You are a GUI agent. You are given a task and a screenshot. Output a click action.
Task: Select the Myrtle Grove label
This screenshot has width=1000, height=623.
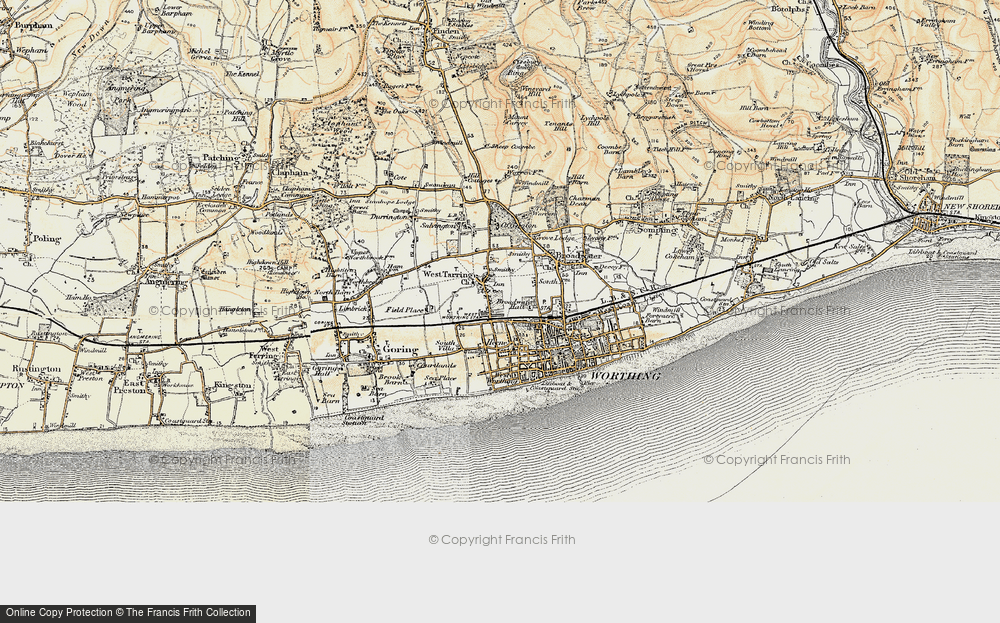click(x=281, y=55)
